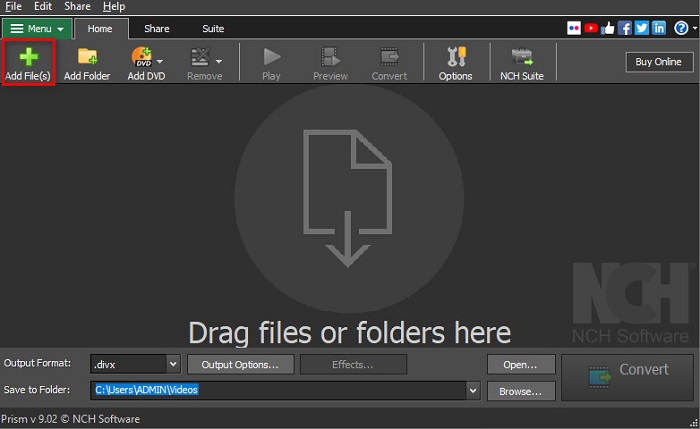
Task: Click the Add File(s) plus icon
Action: point(28,57)
